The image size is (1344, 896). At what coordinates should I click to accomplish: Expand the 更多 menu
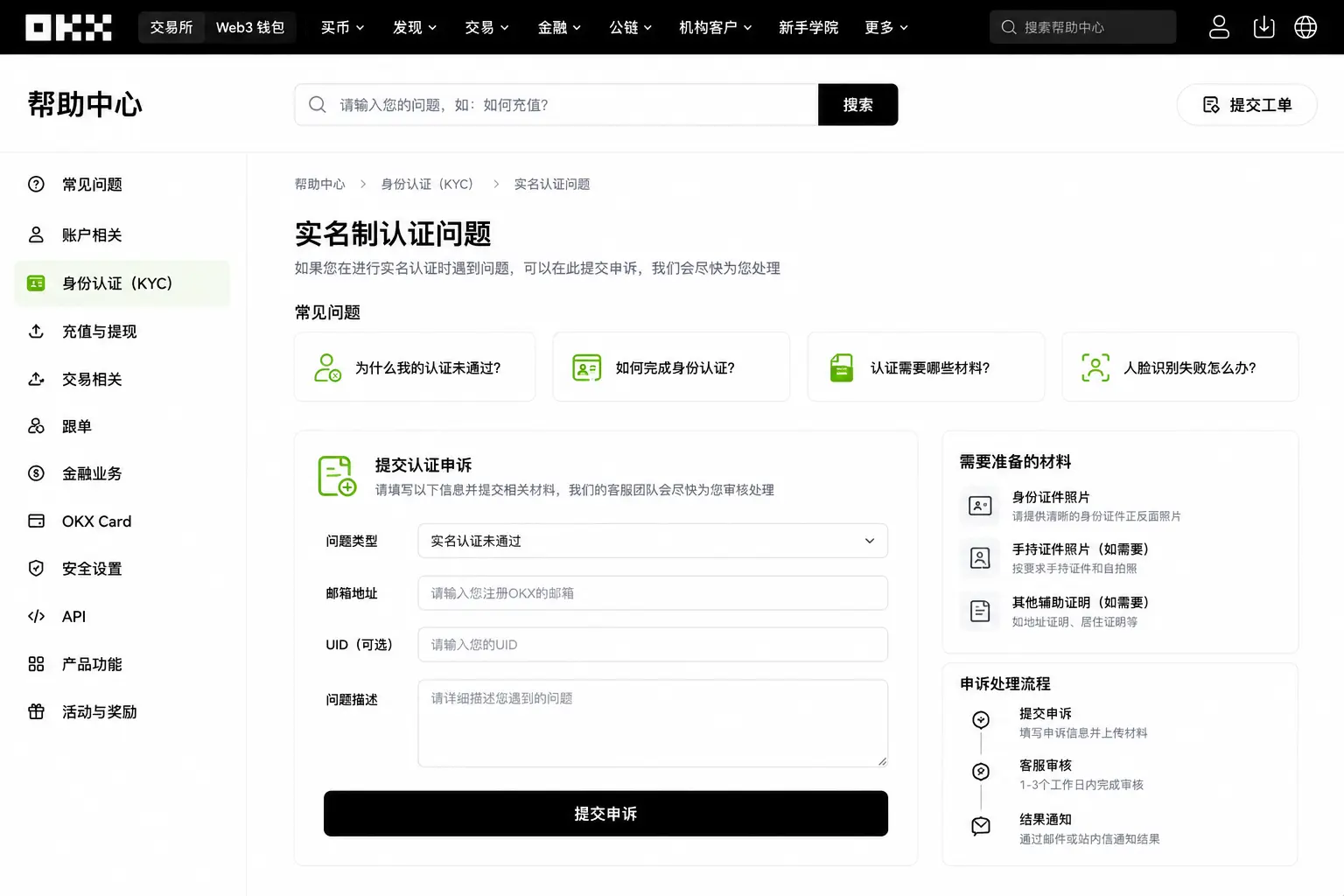[x=886, y=27]
